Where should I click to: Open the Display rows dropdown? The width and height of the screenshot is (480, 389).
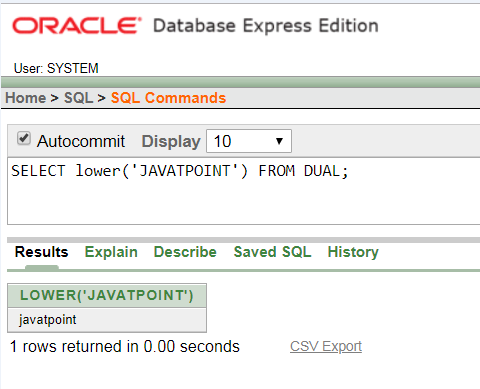coord(249,141)
